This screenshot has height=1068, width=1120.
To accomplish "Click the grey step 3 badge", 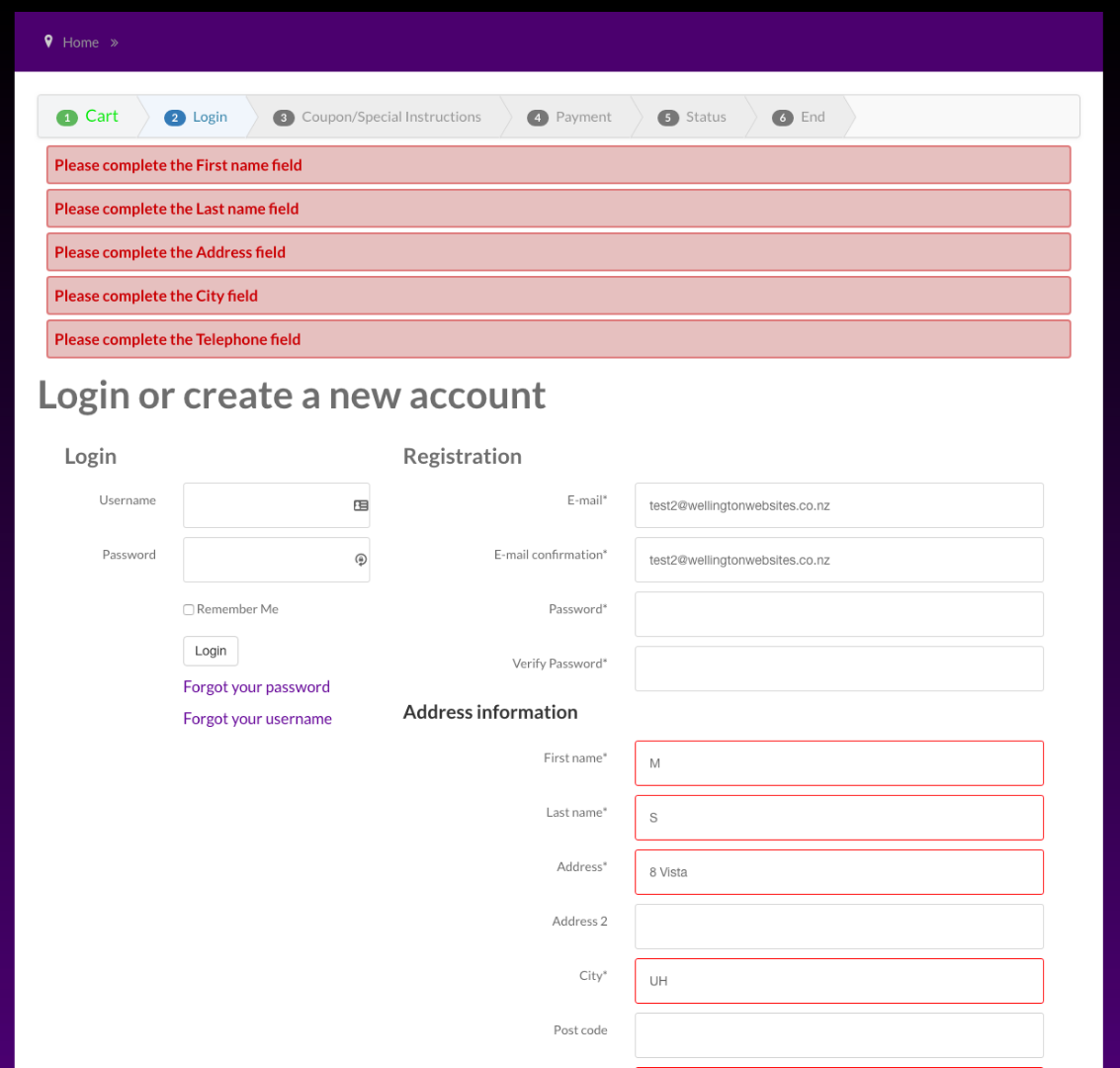I will click(x=284, y=118).
